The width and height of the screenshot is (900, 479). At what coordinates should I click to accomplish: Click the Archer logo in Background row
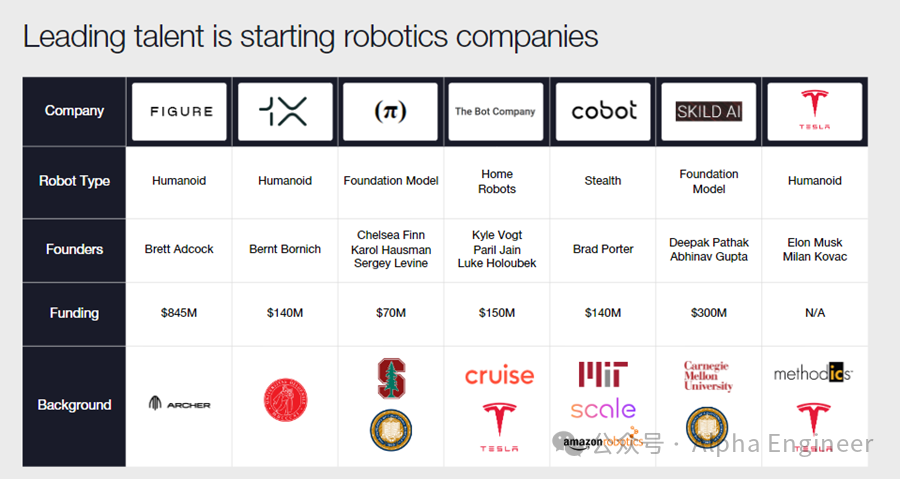[x=179, y=404]
